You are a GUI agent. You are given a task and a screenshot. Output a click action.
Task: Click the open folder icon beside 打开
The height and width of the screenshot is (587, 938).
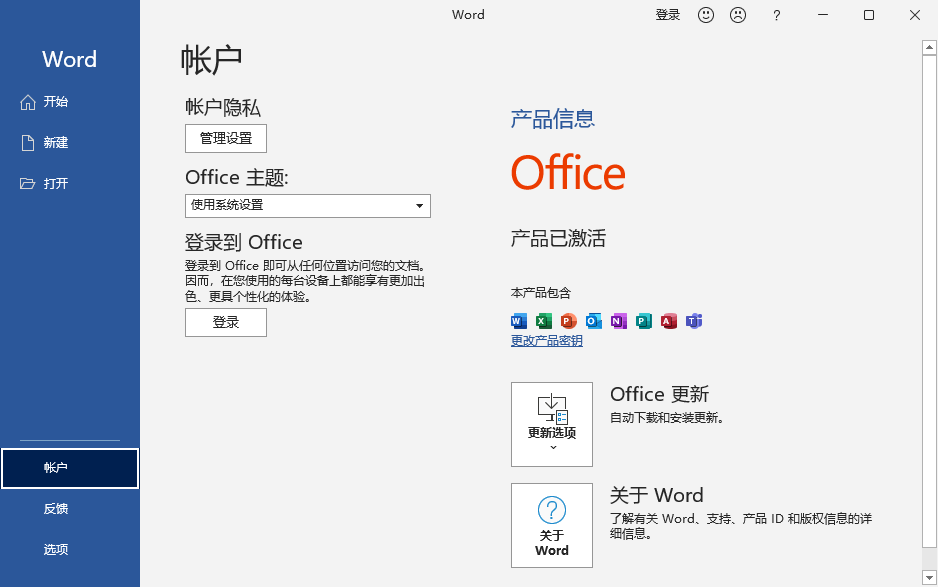(x=28, y=183)
